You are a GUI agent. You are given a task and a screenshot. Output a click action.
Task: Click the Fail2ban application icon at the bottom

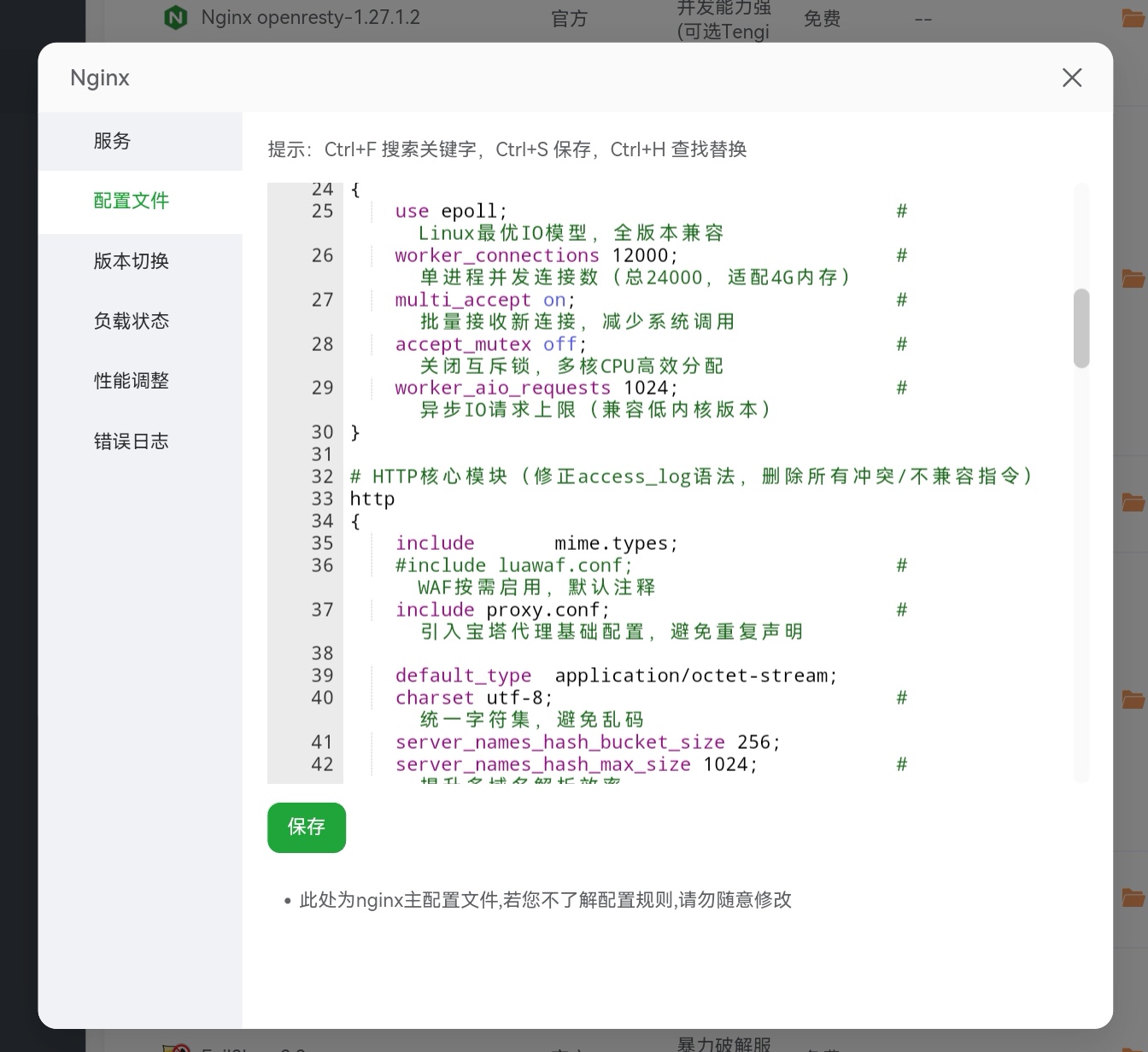tap(176, 1047)
